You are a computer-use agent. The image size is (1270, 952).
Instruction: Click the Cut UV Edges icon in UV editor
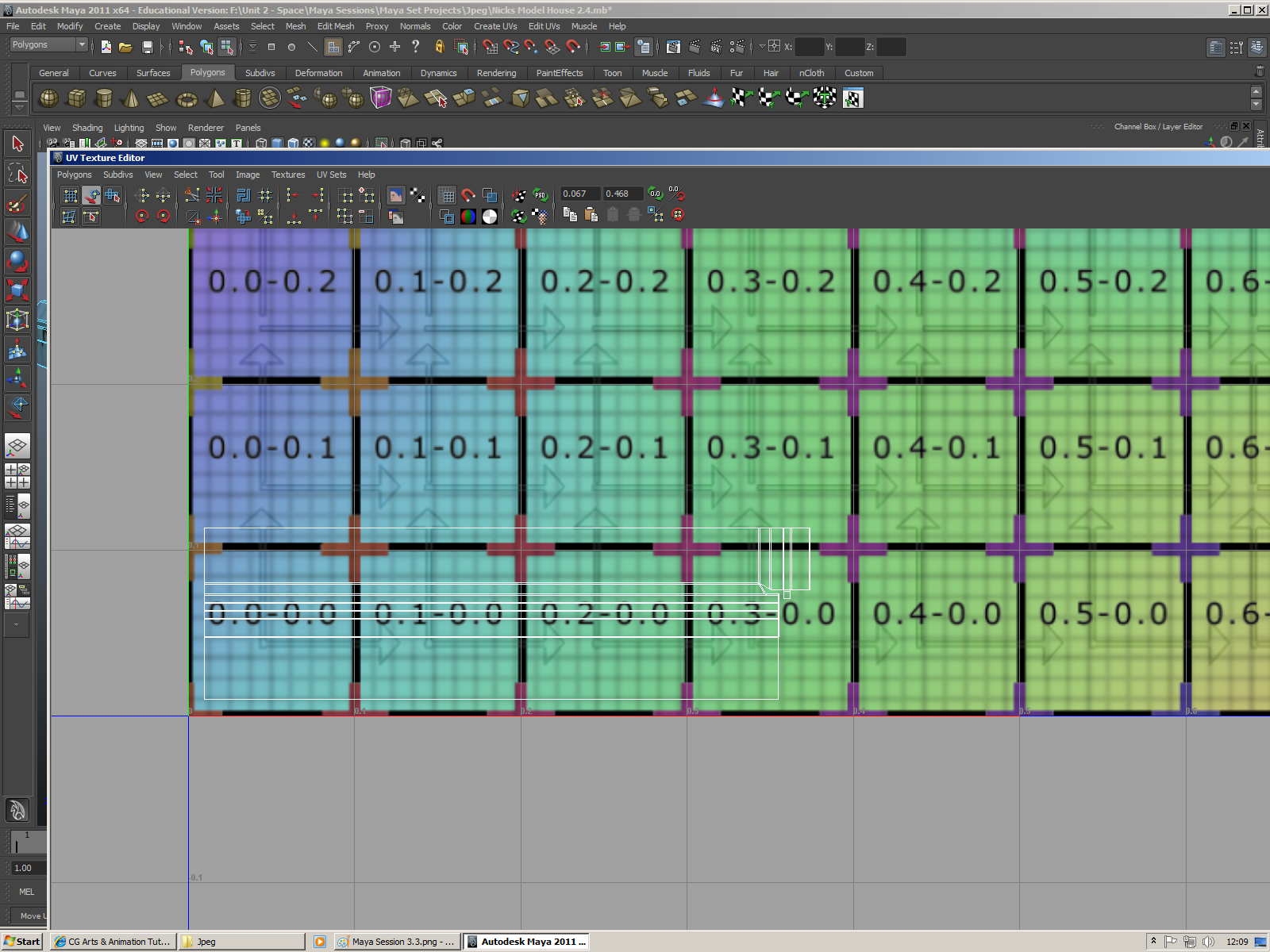point(190,194)
